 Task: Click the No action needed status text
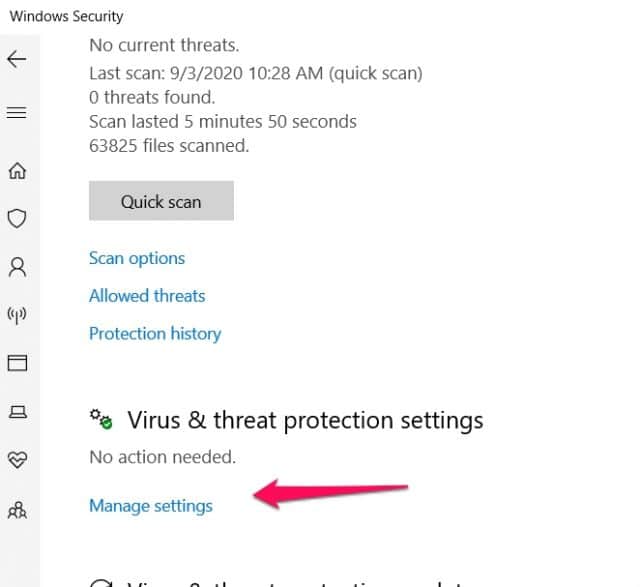click(162, 458)
